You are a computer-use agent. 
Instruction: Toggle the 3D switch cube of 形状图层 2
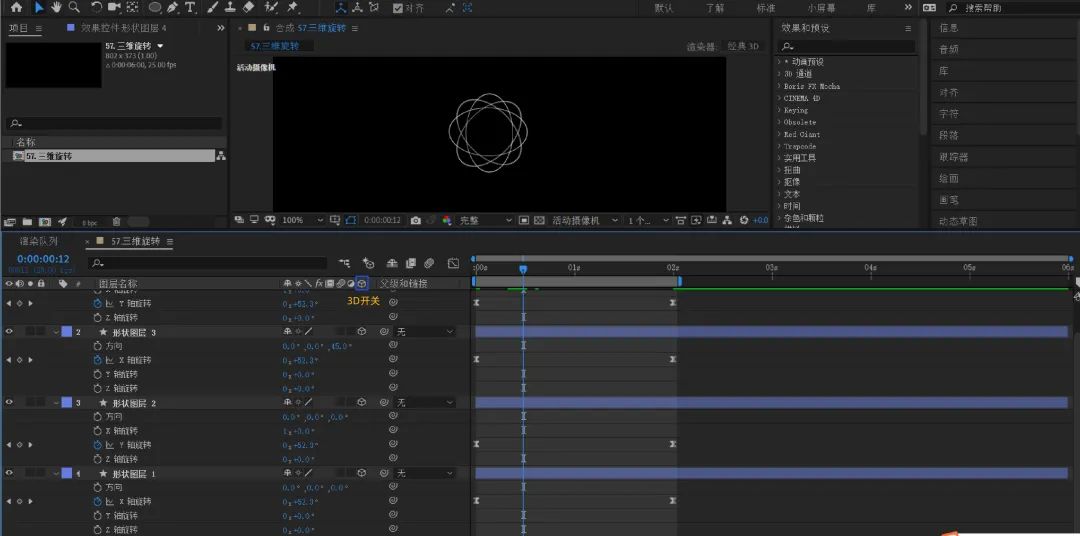[x=361, y=402]
